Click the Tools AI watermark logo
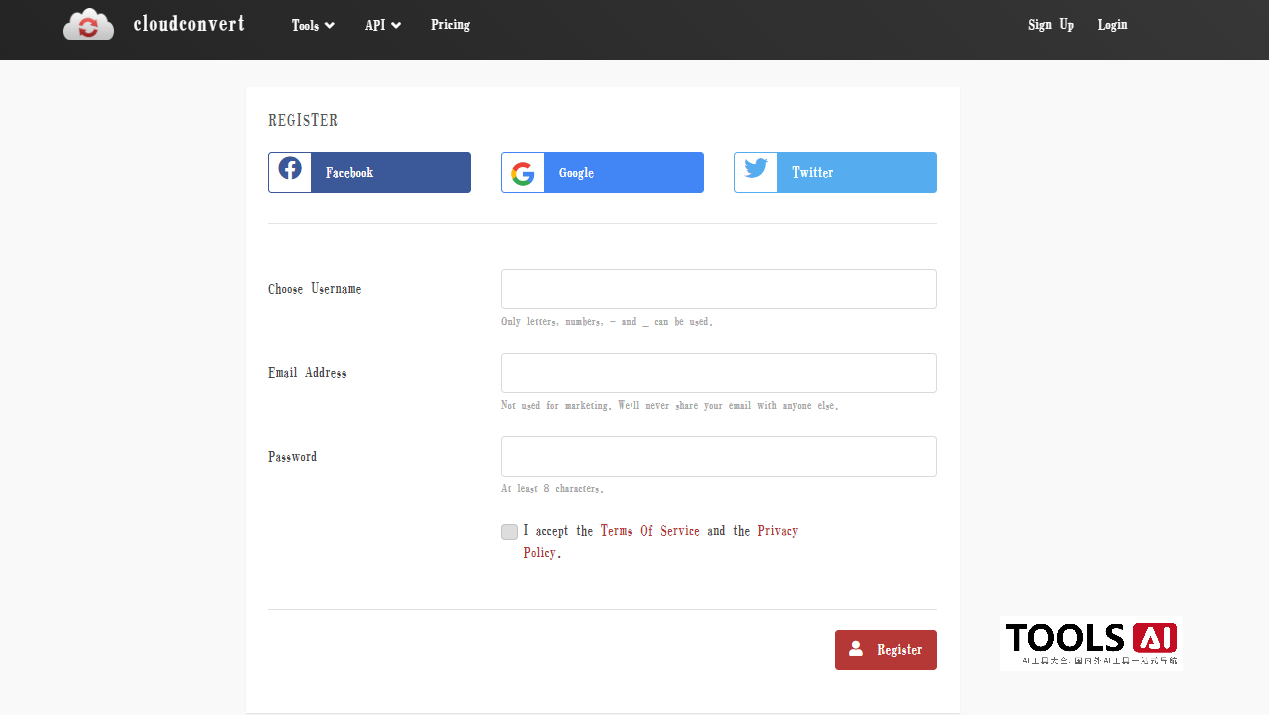 click(x=1091, y=642)
